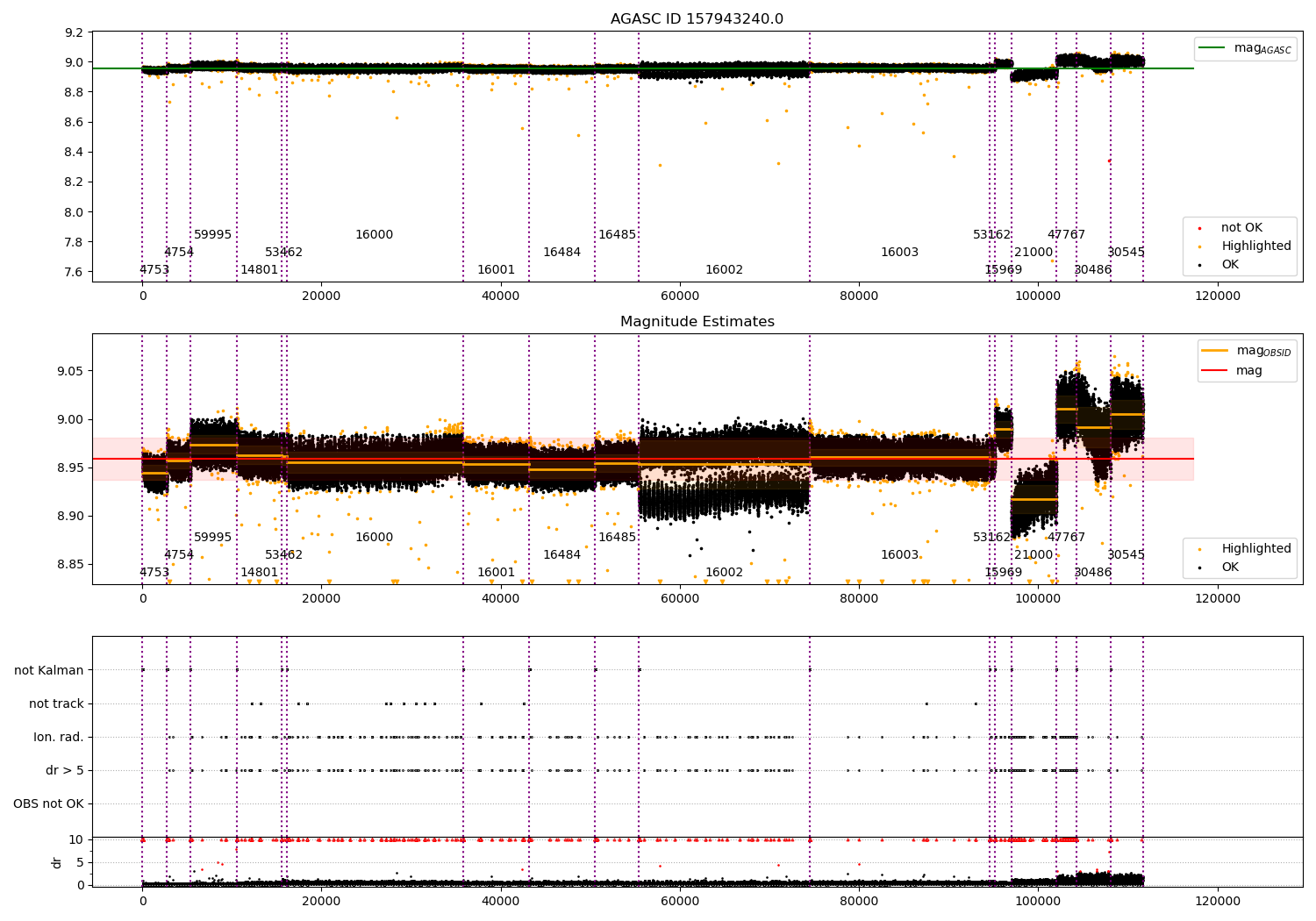
Task: Click y-tick '8.95' in middle plot
Action: click(x=71, y=468)
